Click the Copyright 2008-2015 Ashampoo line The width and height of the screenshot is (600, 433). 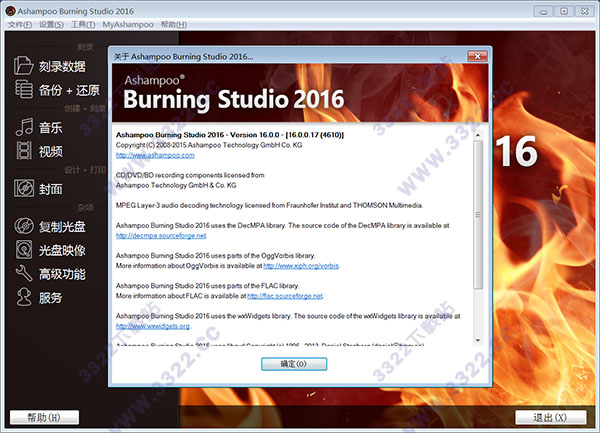point(209,145)
